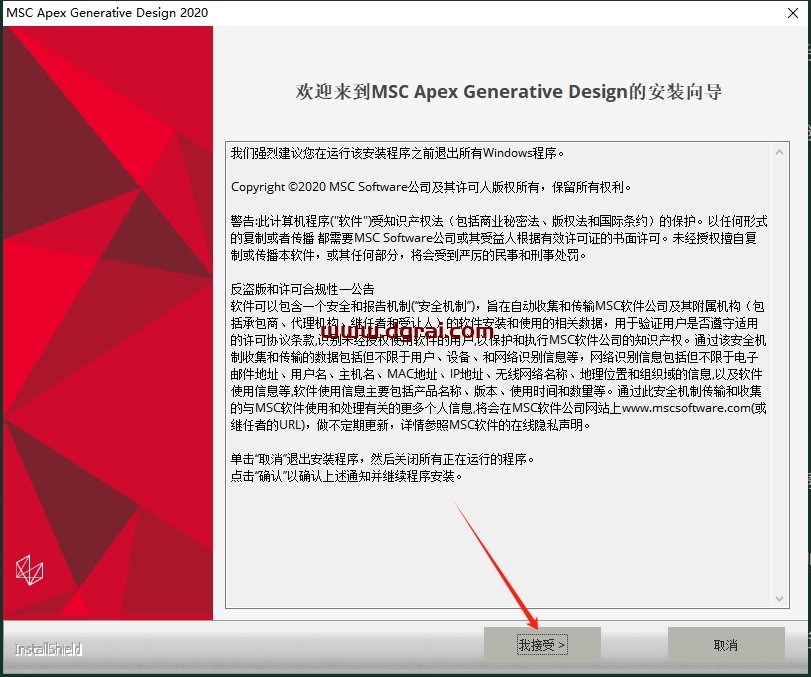Click the InstallShield logo text
811x677 pixels.
click(x=48, y=649)
